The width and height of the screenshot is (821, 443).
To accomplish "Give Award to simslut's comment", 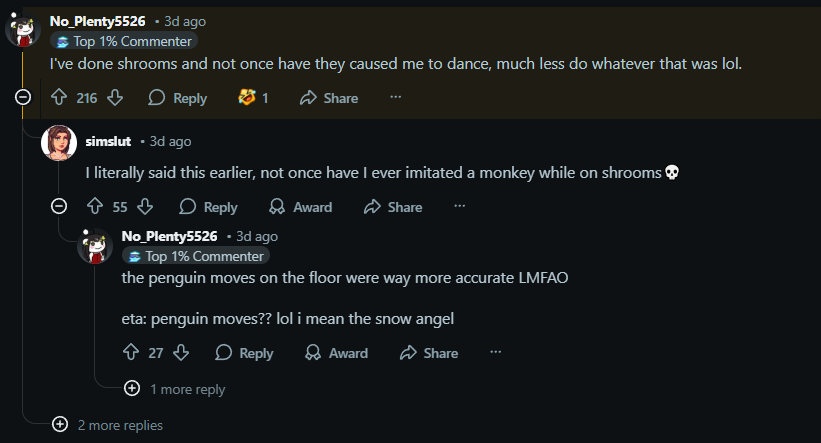I will (300, 207).
